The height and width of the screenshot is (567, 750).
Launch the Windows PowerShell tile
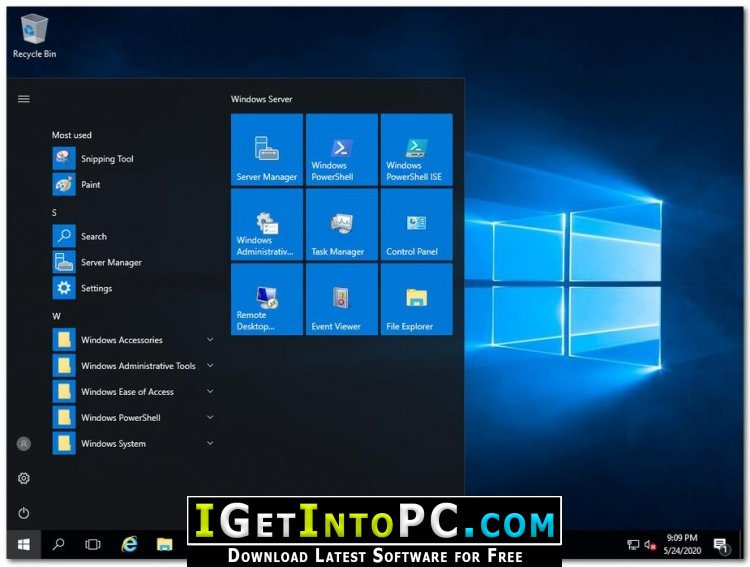tap(342, 150)
